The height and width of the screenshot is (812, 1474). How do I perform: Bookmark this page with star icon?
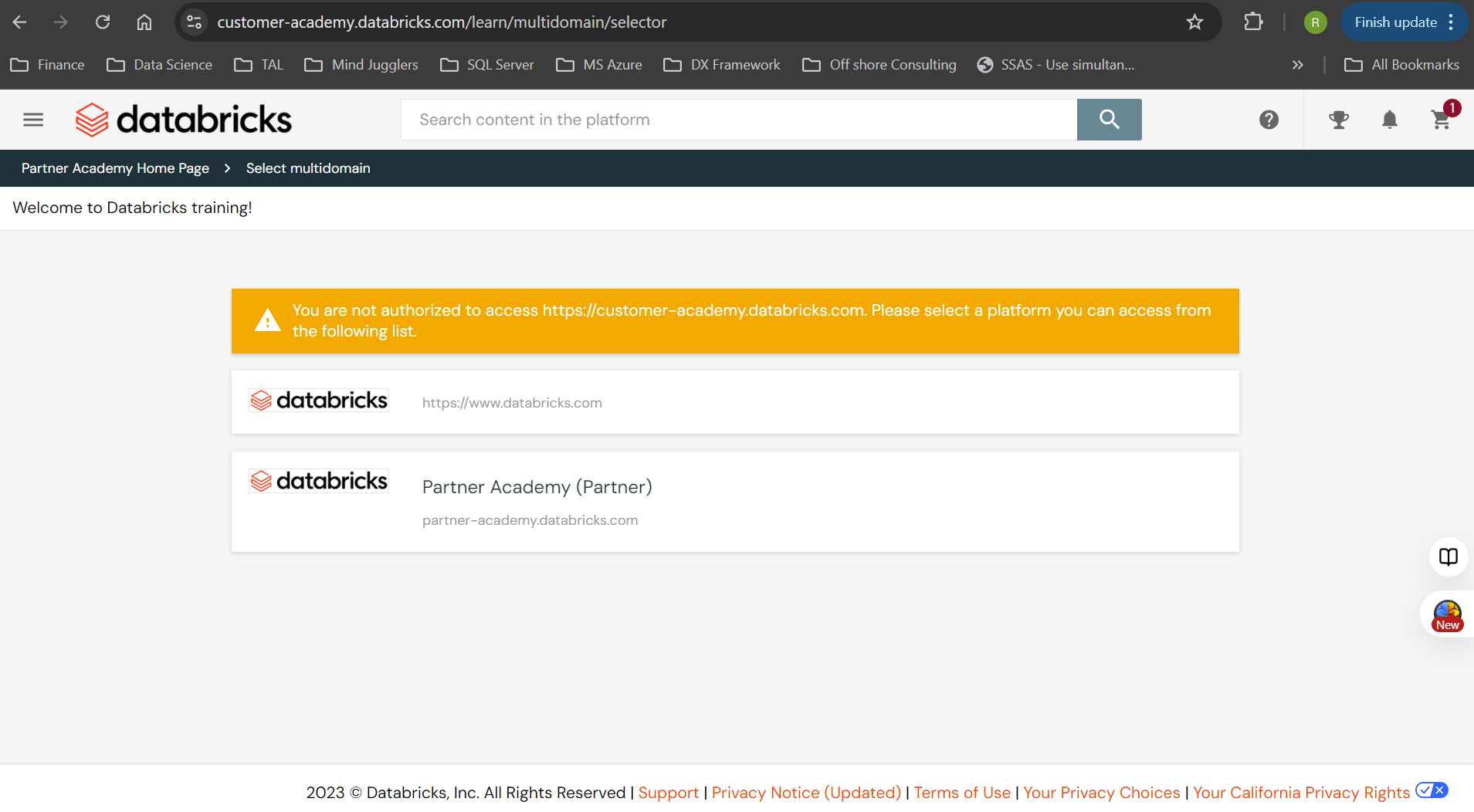pyautogui.click(x=1194, y=22)
